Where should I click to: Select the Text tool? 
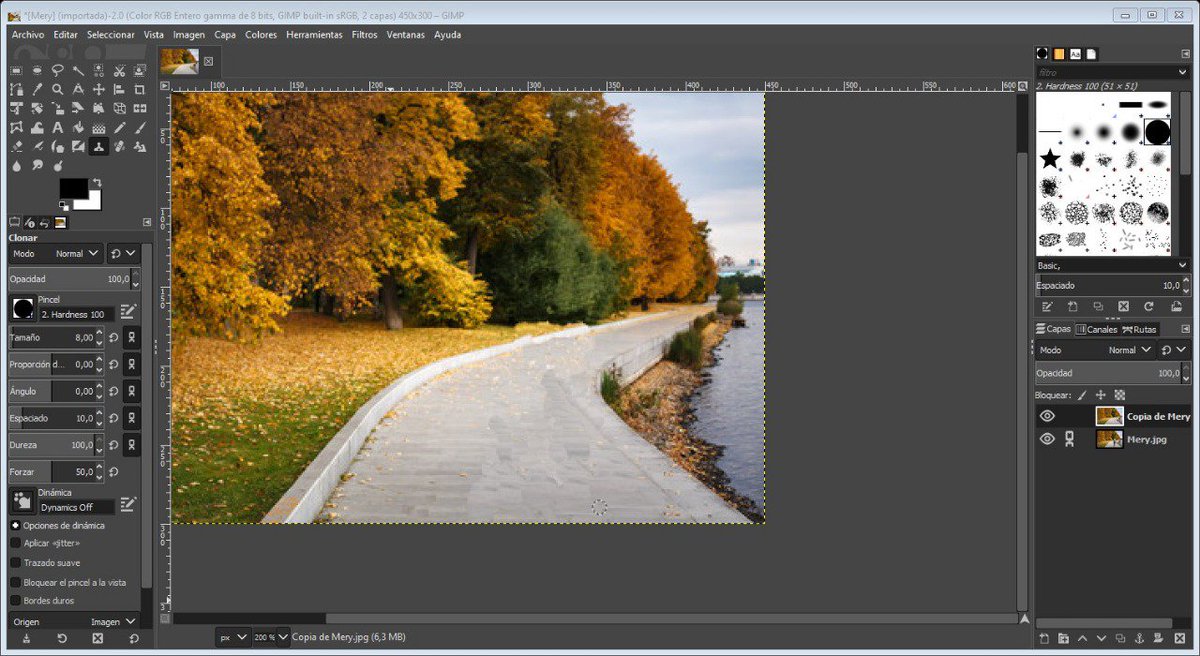[x=57, y=127]
